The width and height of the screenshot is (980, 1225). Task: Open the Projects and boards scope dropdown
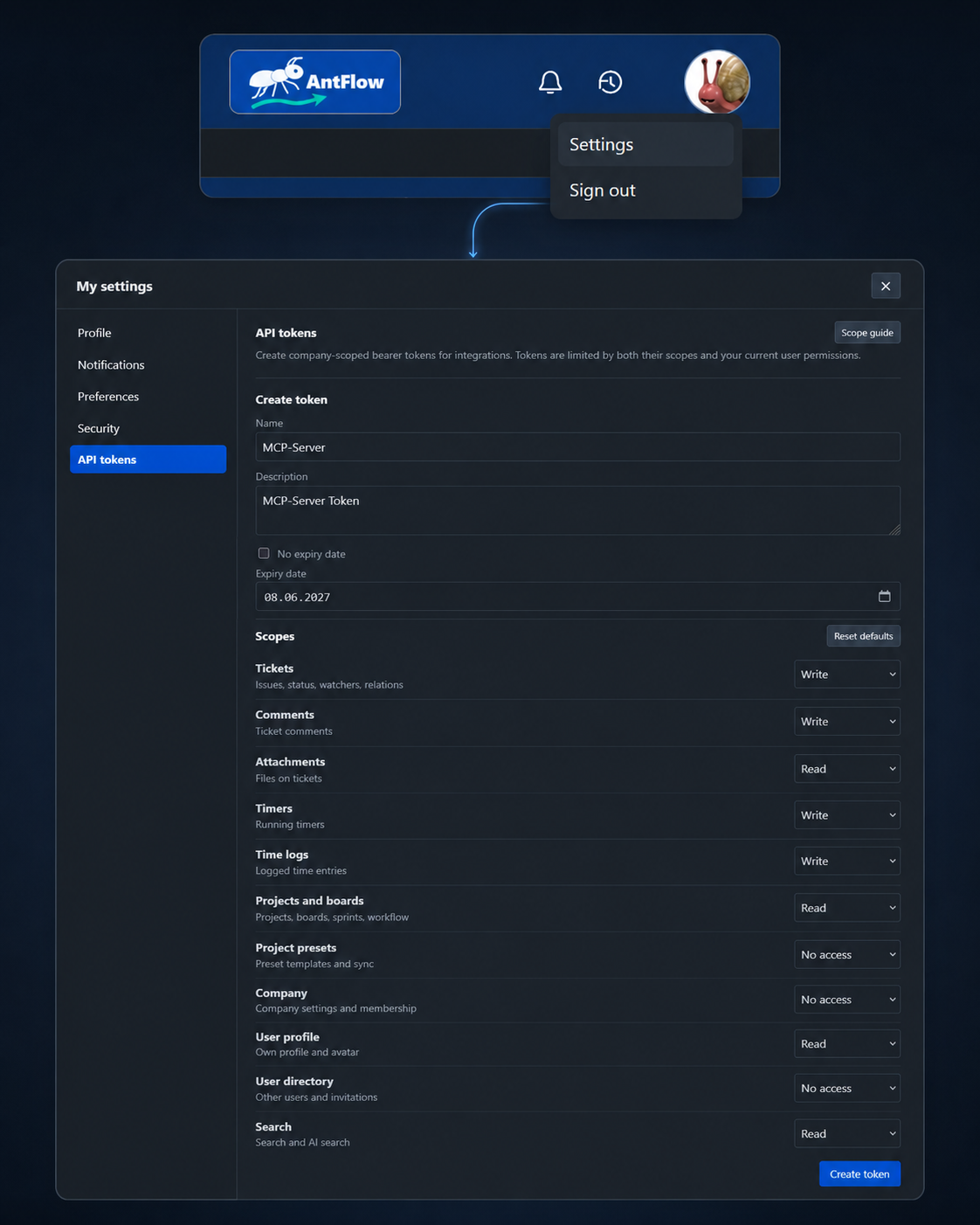[x=846, y=908]
